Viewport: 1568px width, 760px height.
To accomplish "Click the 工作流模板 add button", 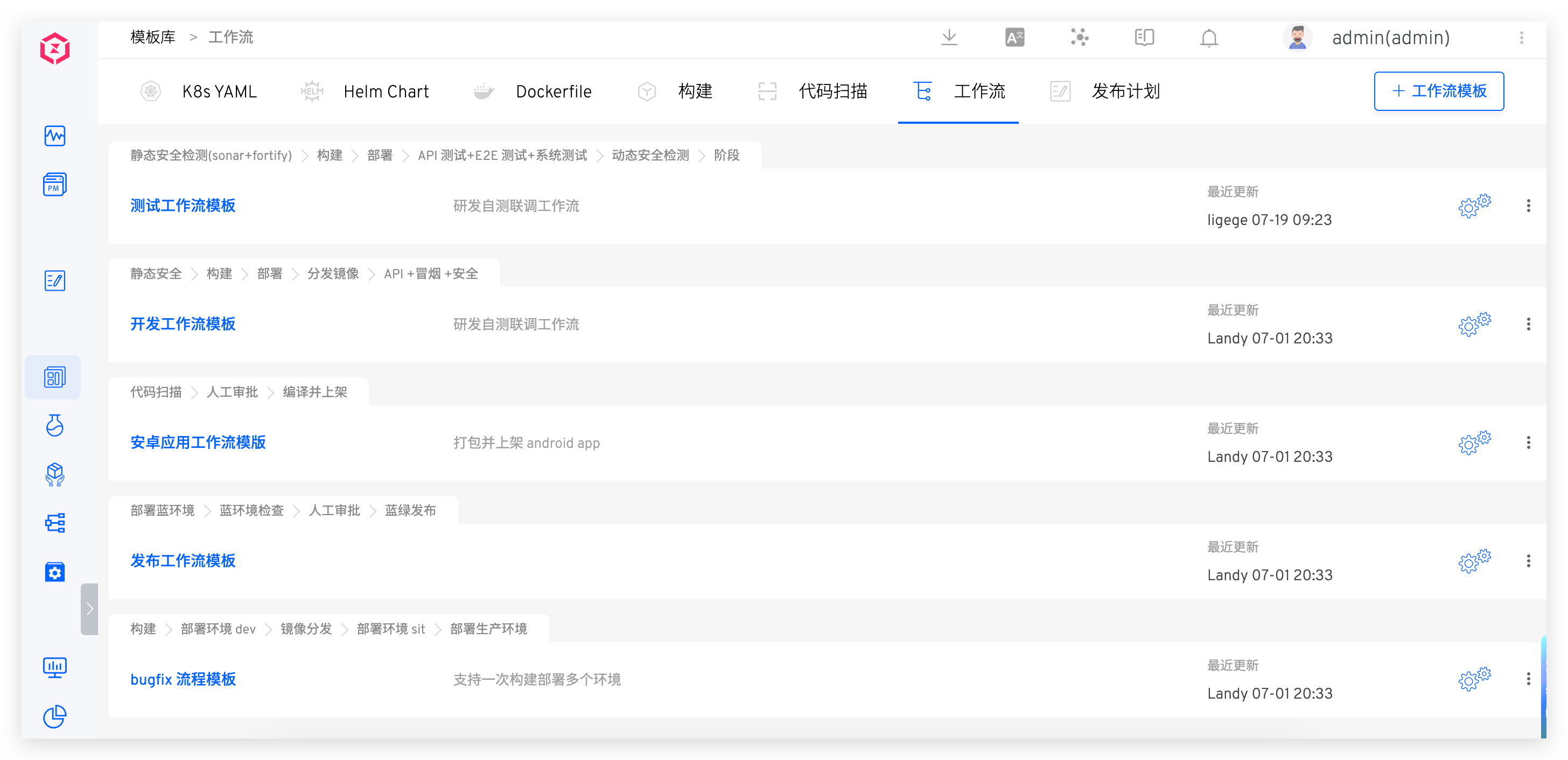I will (1438, 92).
